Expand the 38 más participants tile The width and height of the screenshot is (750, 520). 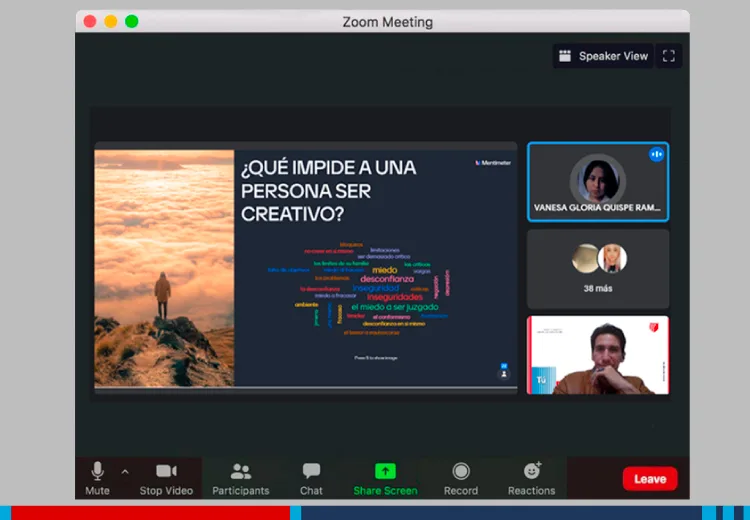[x=598, y=269]
